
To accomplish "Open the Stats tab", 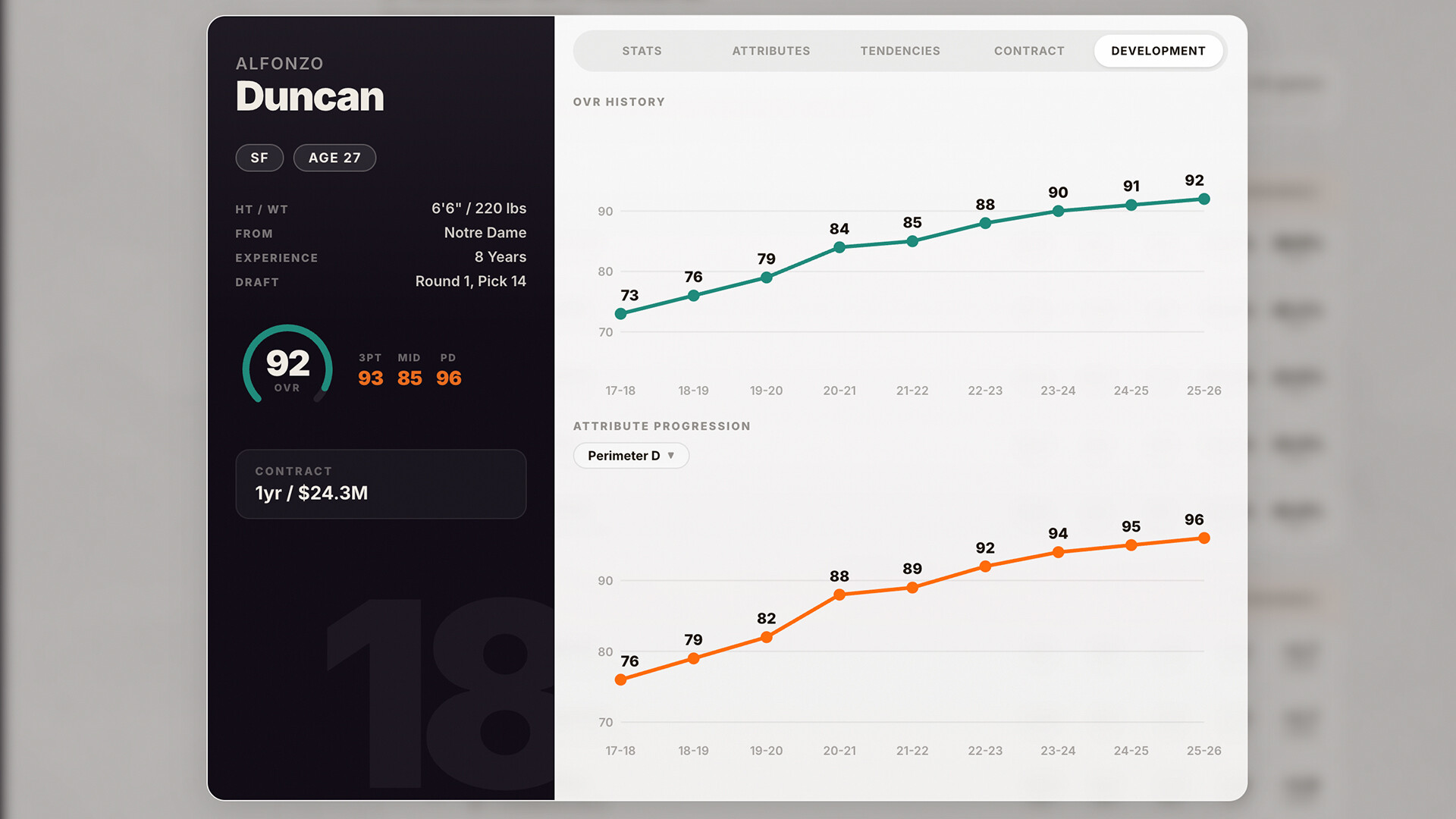I will tap(642, 51).
